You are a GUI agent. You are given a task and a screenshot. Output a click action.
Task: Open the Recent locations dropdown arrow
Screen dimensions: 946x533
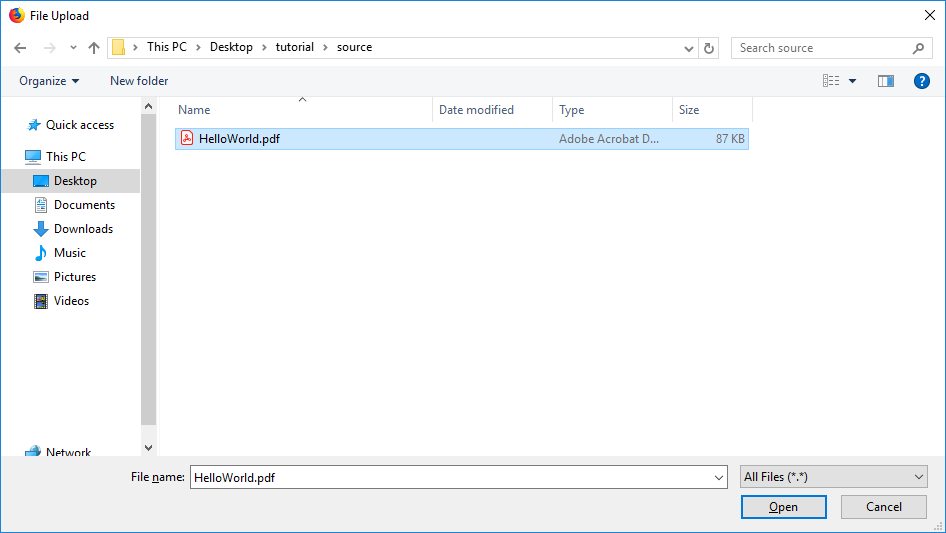click(x=73, y=48)
